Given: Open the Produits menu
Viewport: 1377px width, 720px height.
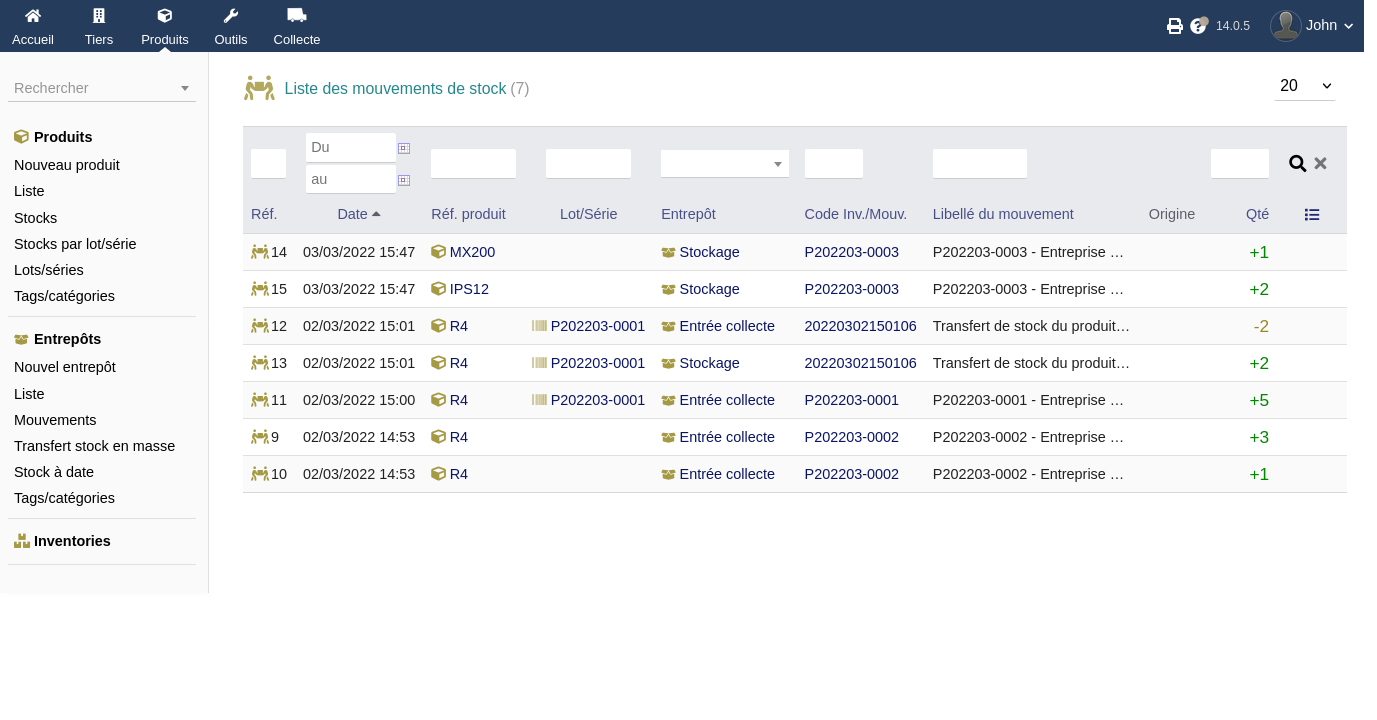Looking at the screenshot, I should click(165, 27).
